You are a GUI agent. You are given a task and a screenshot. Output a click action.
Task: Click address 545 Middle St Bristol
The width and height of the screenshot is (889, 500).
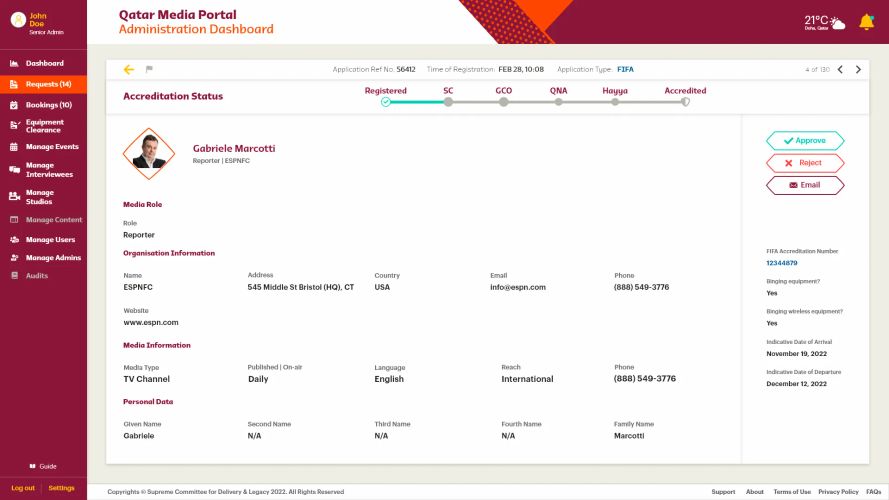[x=300, y=287]
